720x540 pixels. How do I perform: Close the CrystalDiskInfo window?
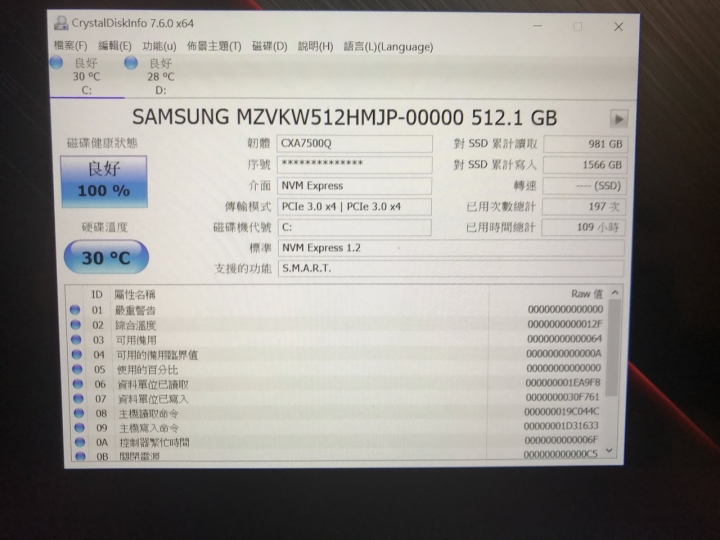click(619, 27)
